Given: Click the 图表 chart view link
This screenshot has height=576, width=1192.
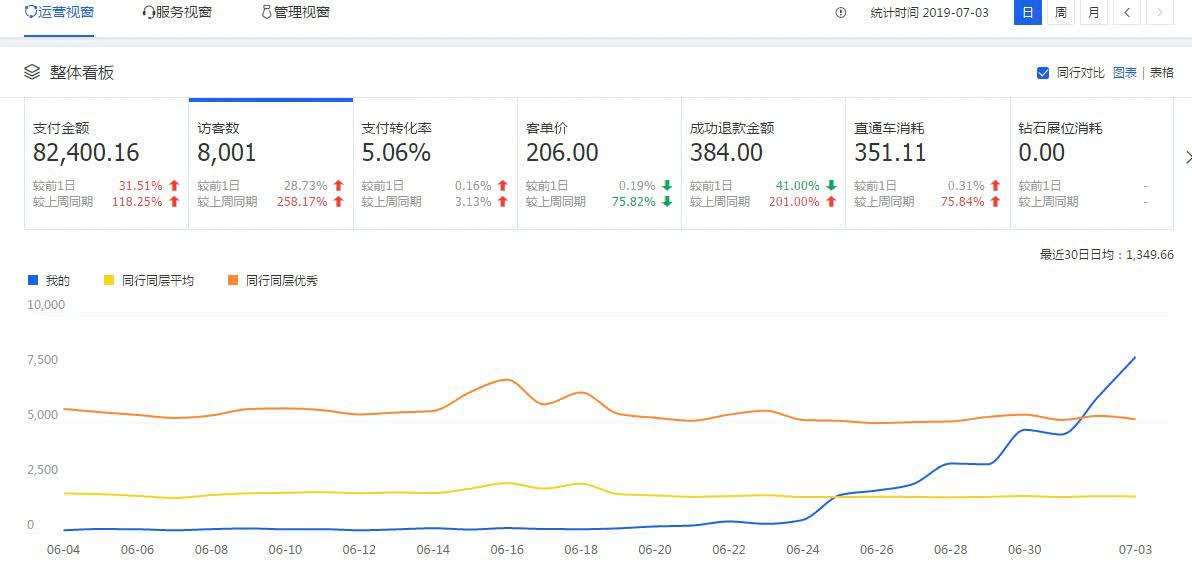Looking at the screenshot, I should [1127, 72].
